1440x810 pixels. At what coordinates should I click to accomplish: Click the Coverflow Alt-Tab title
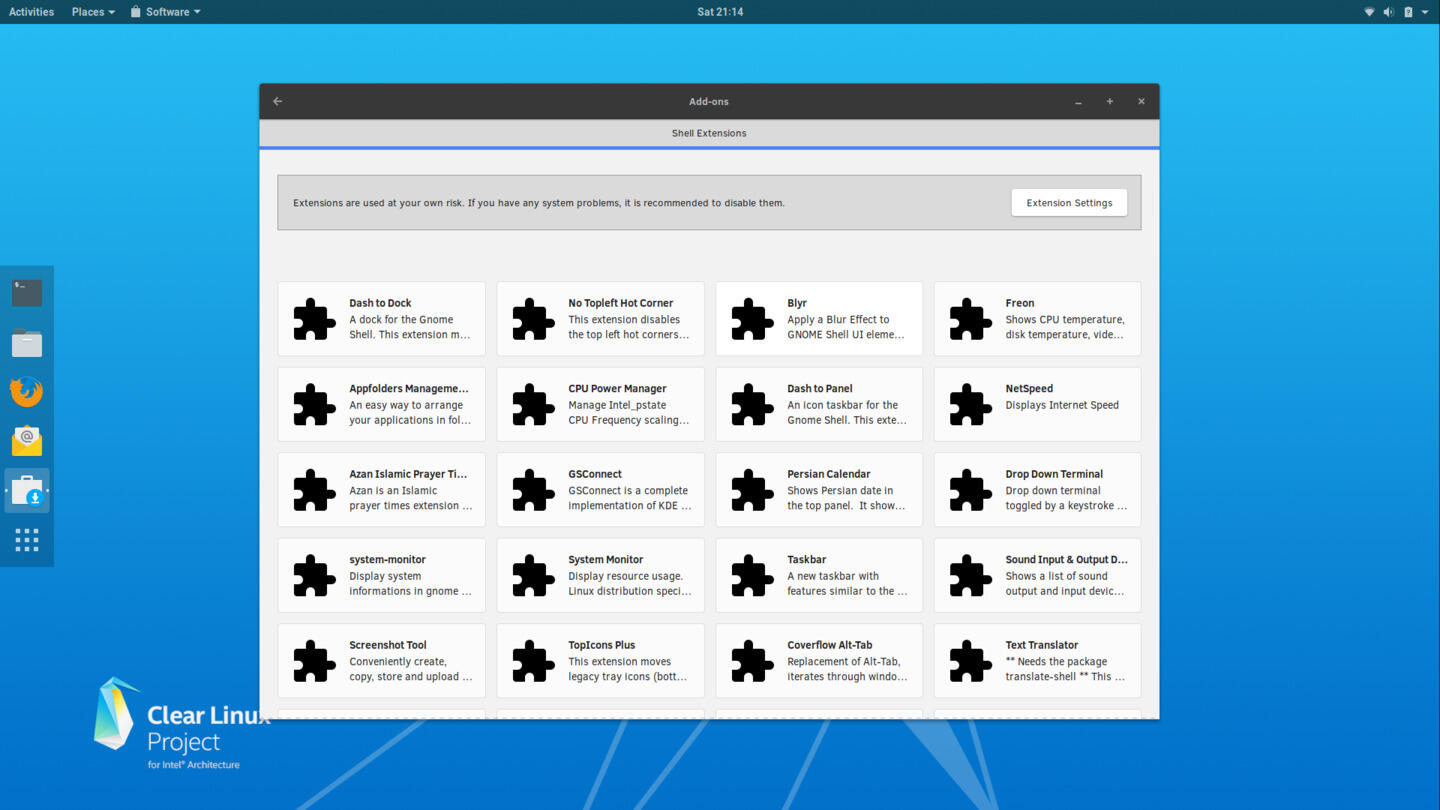pos(830,645)
